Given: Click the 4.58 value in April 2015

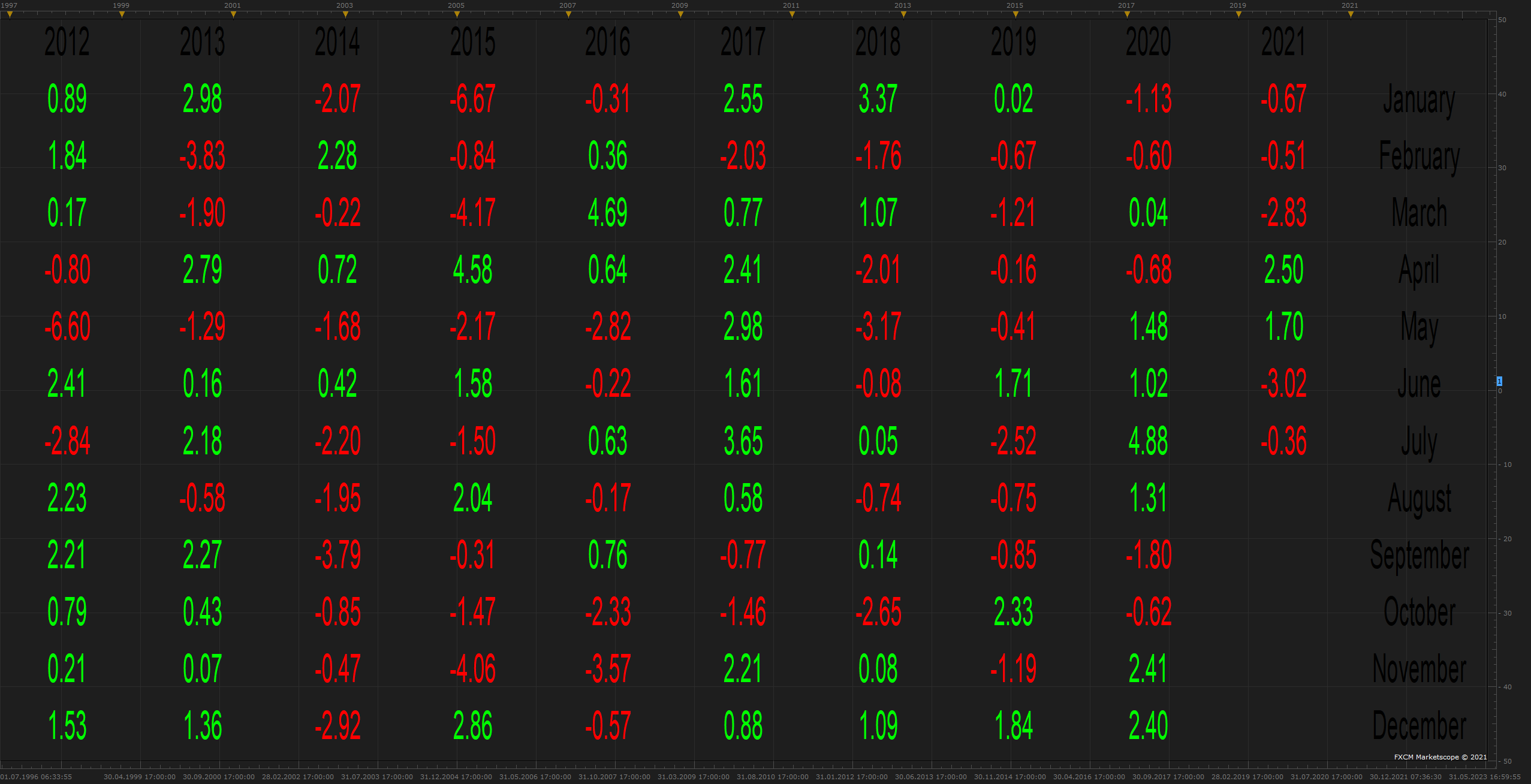Looking at the screenshot, I should [472, 270].
